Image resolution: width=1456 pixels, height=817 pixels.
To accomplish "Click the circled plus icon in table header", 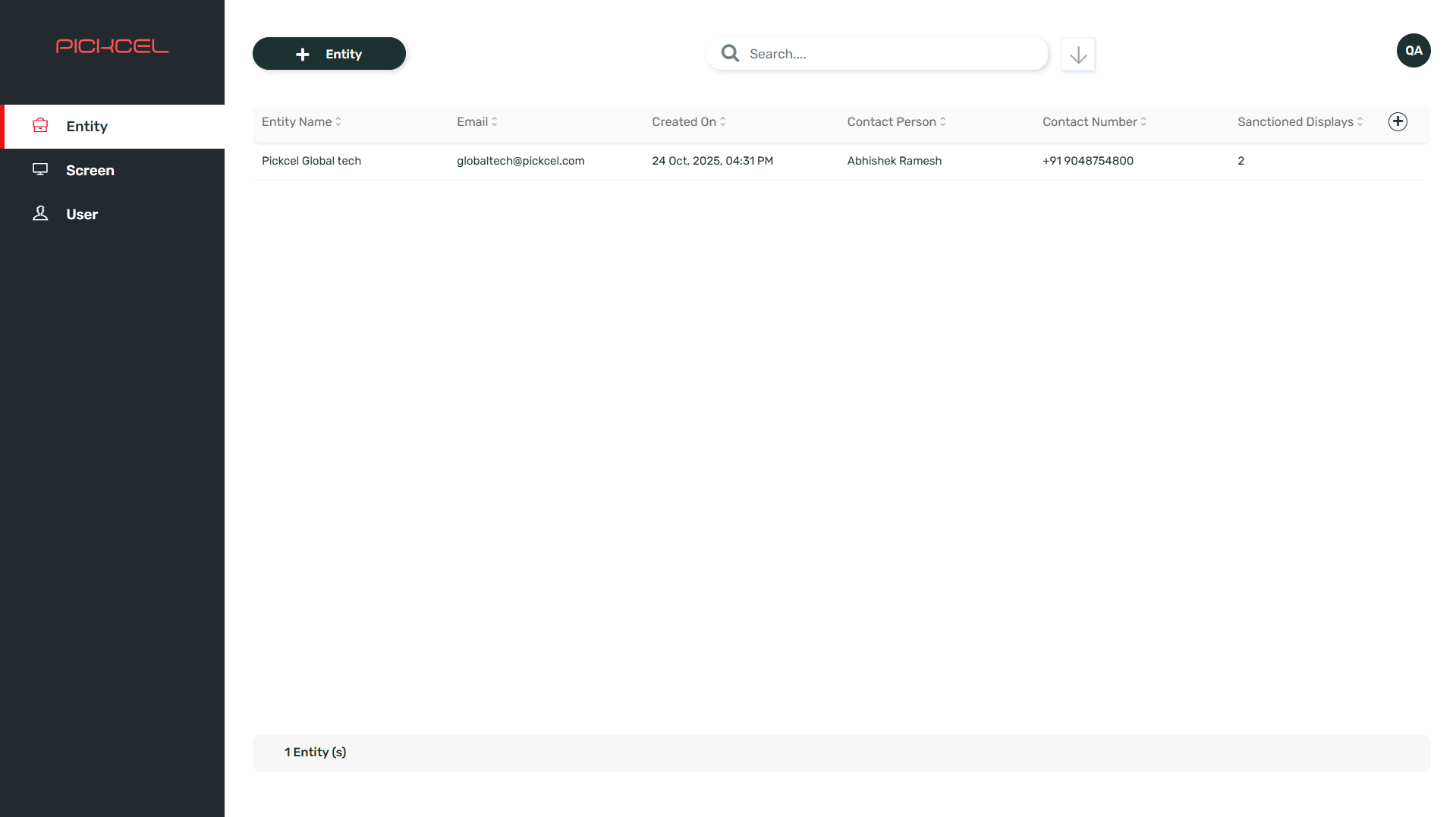I will click(1398, 121).
